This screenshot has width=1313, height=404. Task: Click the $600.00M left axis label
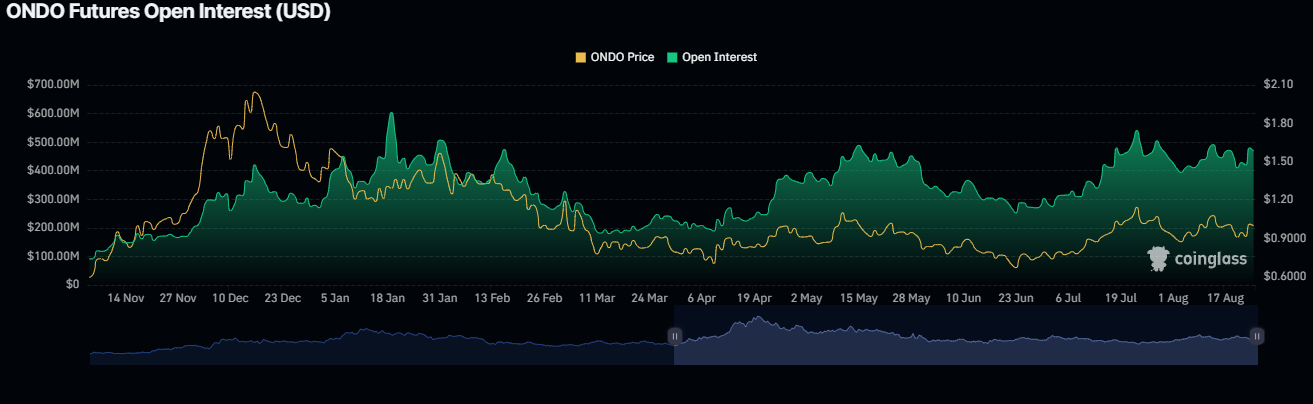[53, 113]
